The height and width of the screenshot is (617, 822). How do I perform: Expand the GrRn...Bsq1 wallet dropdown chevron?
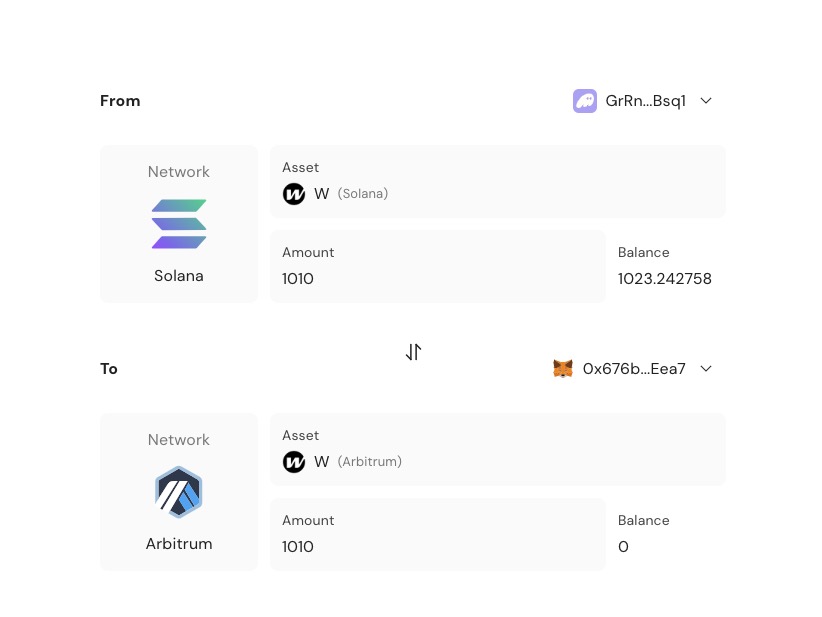[706, 101]
